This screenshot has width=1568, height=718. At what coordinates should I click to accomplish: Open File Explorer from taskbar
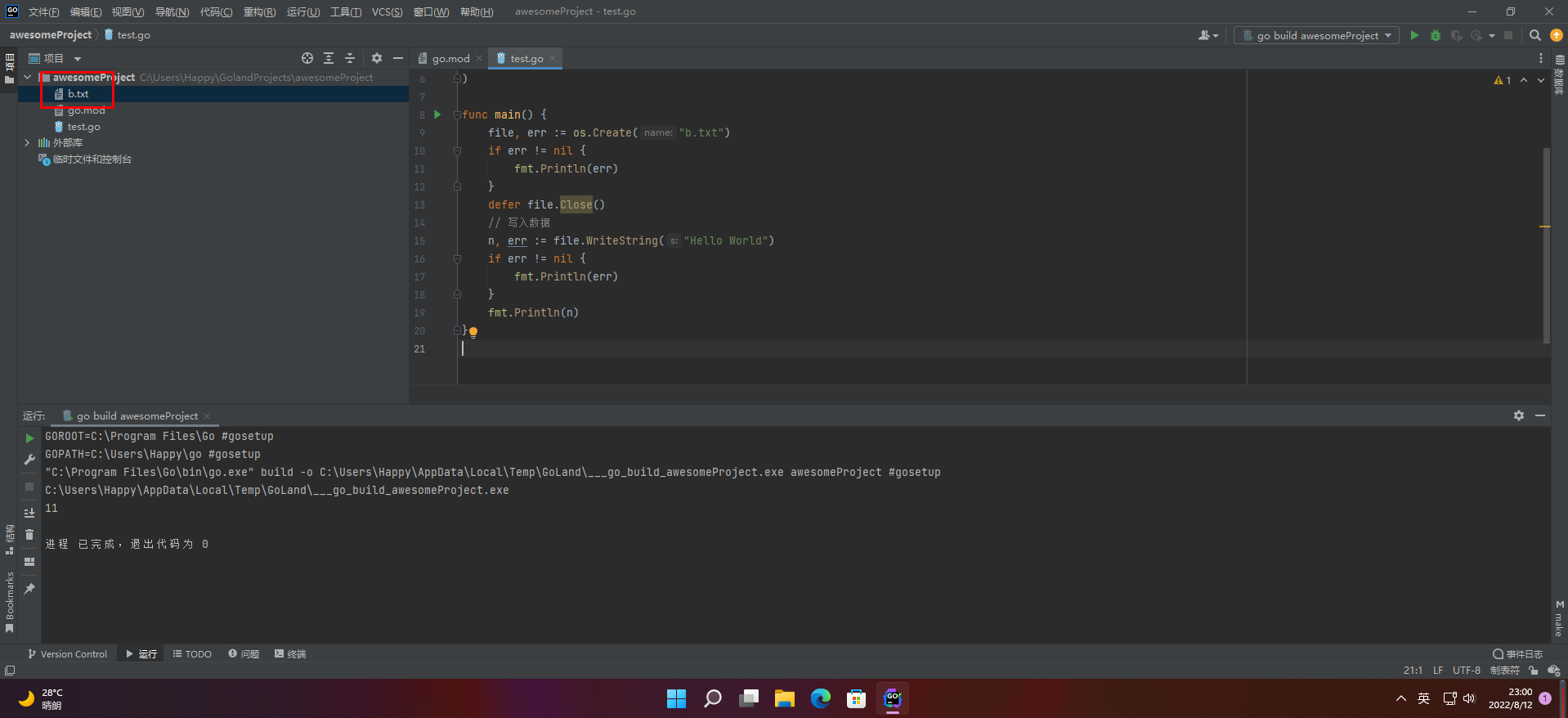pos(785,698)
